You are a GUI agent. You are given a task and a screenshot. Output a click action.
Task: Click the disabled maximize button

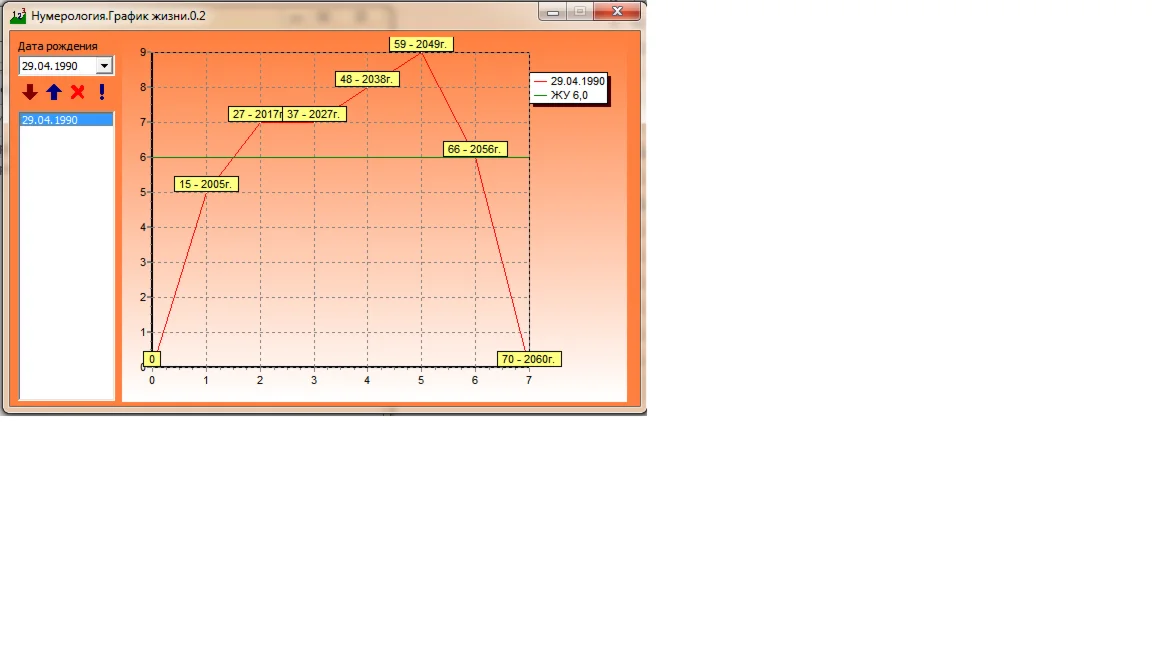tap(580, 12)
